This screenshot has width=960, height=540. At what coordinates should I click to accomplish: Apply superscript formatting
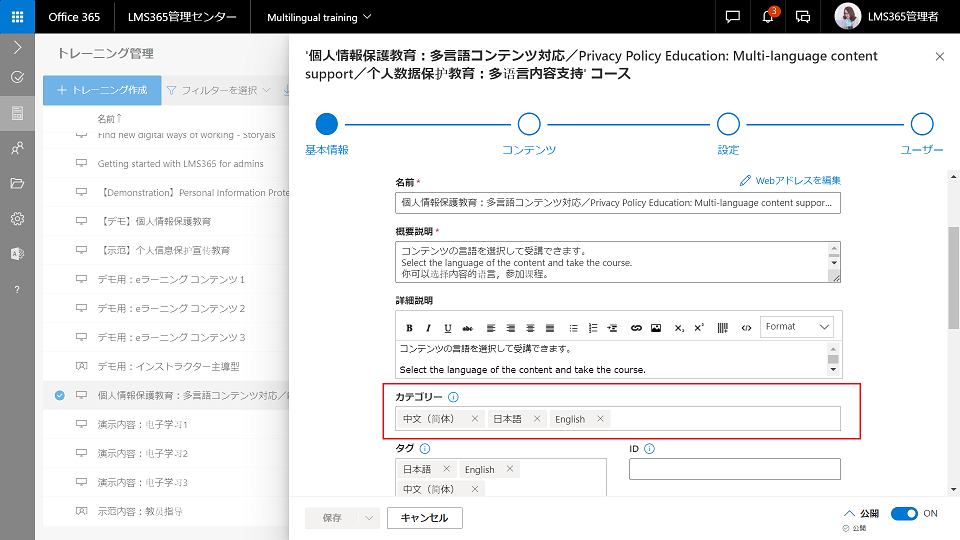[699, 328]
